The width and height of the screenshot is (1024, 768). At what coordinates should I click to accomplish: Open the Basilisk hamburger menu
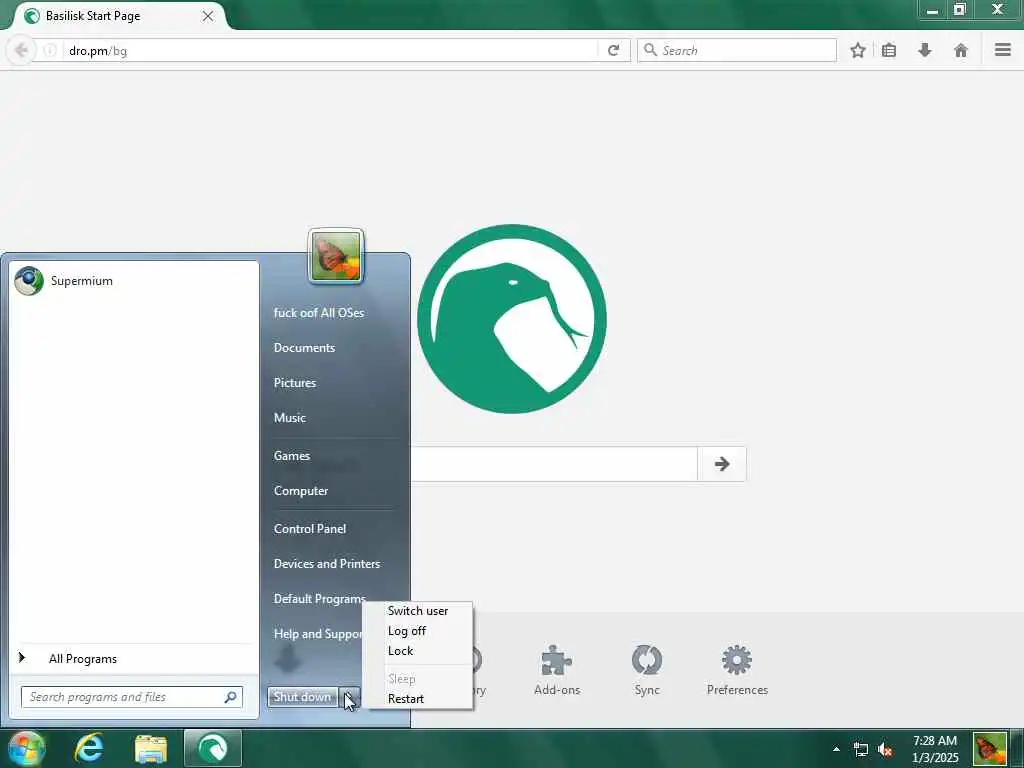click(x=1003, y=50)
